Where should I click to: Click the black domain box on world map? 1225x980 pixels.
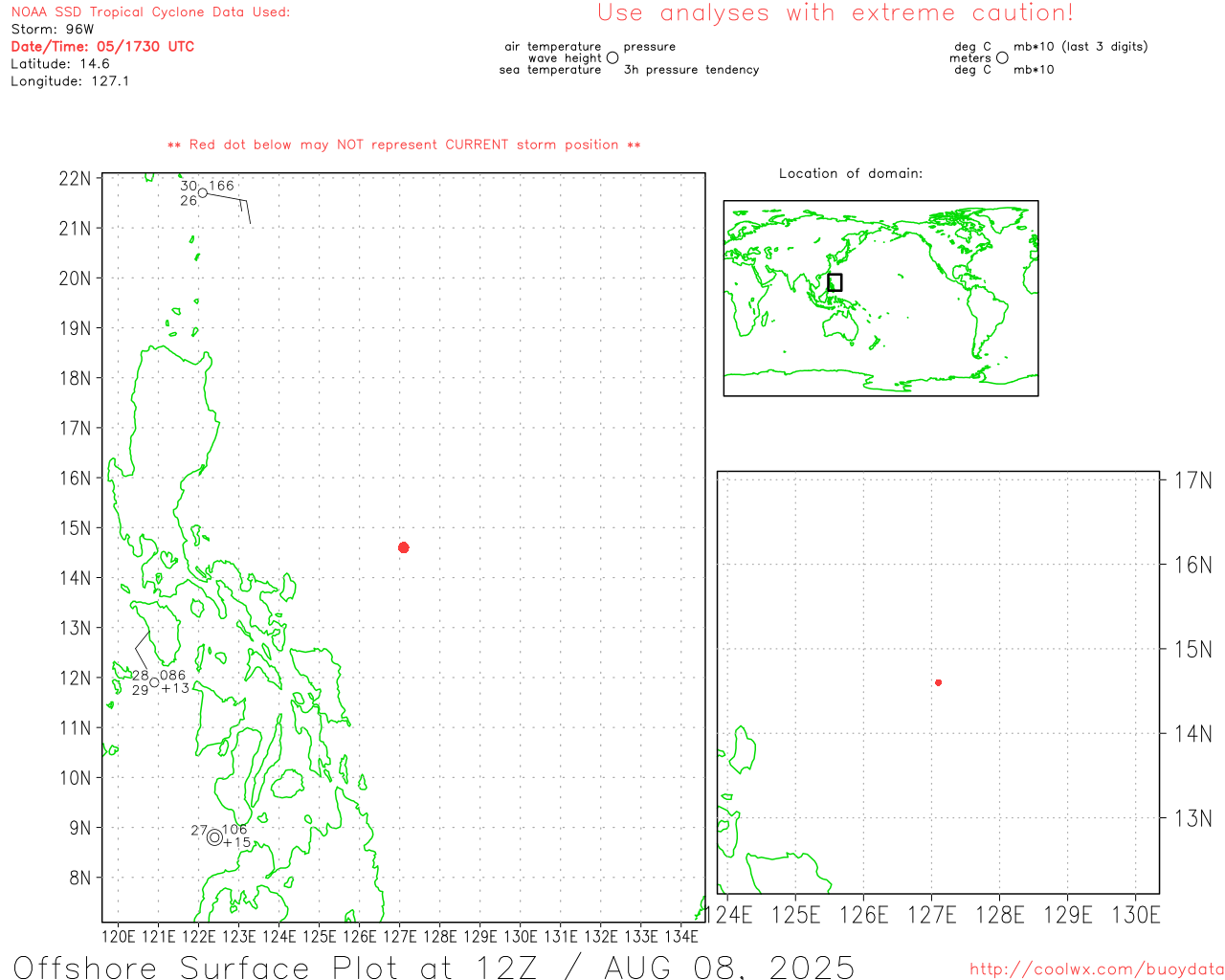pyautogui.click(x=835, y=282)
